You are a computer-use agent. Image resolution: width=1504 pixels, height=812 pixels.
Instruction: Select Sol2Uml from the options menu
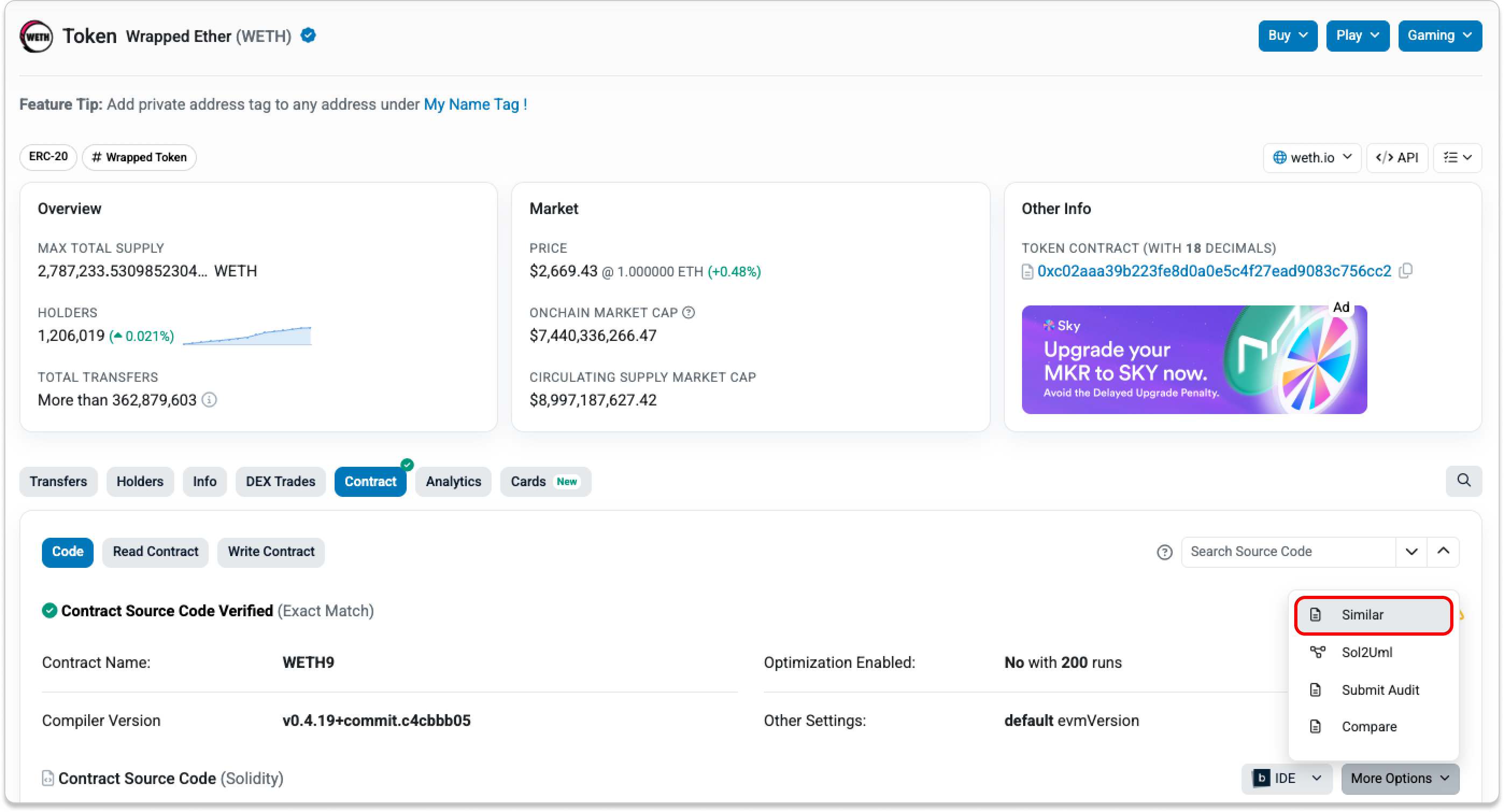pos(1366,652)
